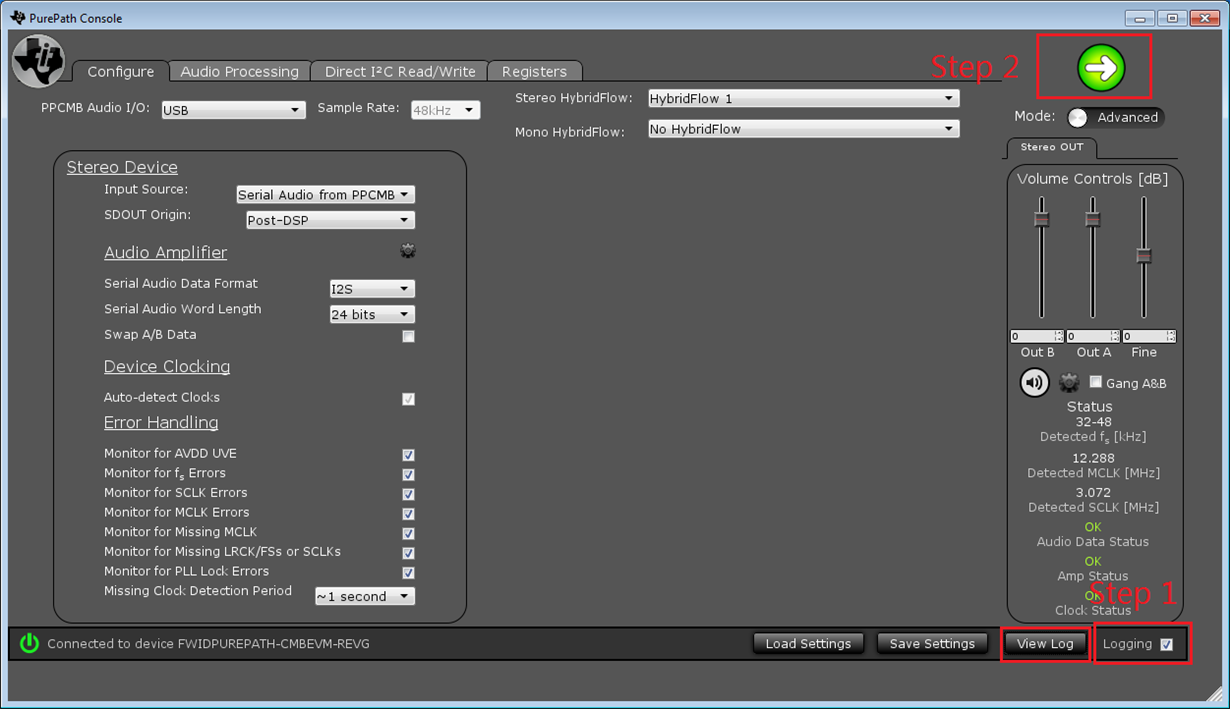
Task: Click the green arrow run button
Action: [1101, 67]
